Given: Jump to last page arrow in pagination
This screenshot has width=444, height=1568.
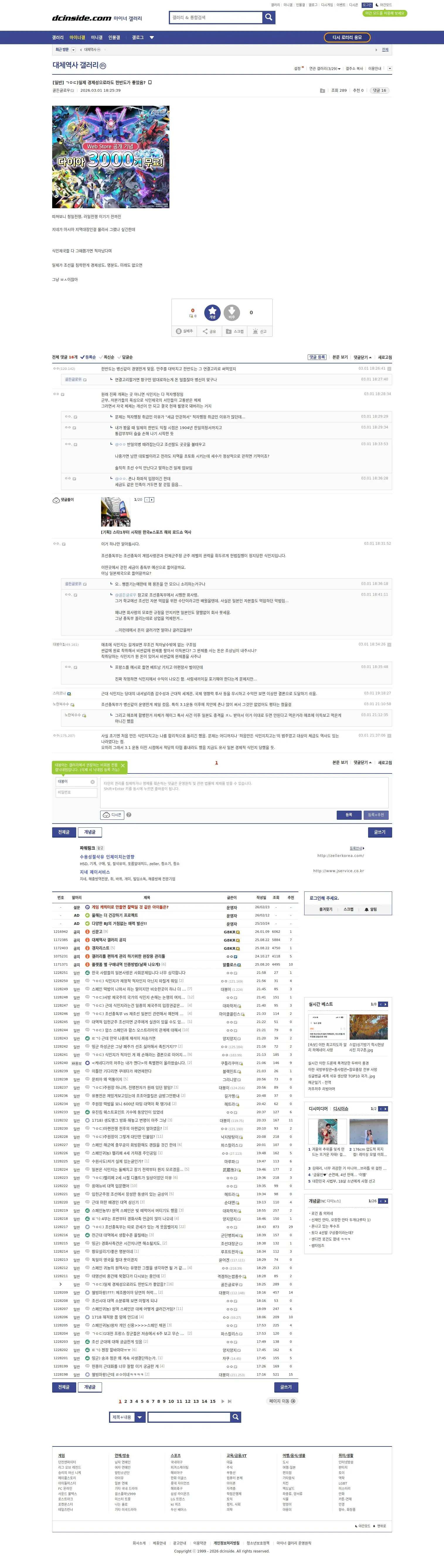Looking at the screenshot, I should [x=229, y=1401].
